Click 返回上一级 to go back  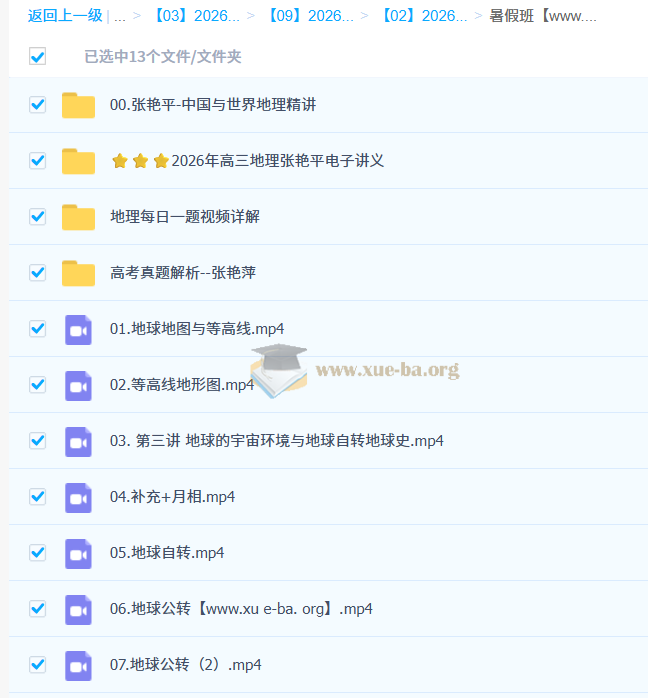click(65, 16)
